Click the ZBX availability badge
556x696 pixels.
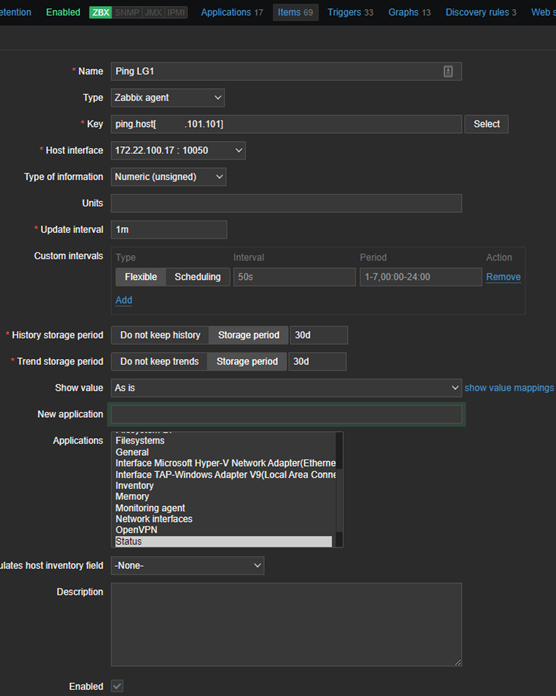point(101,12)
